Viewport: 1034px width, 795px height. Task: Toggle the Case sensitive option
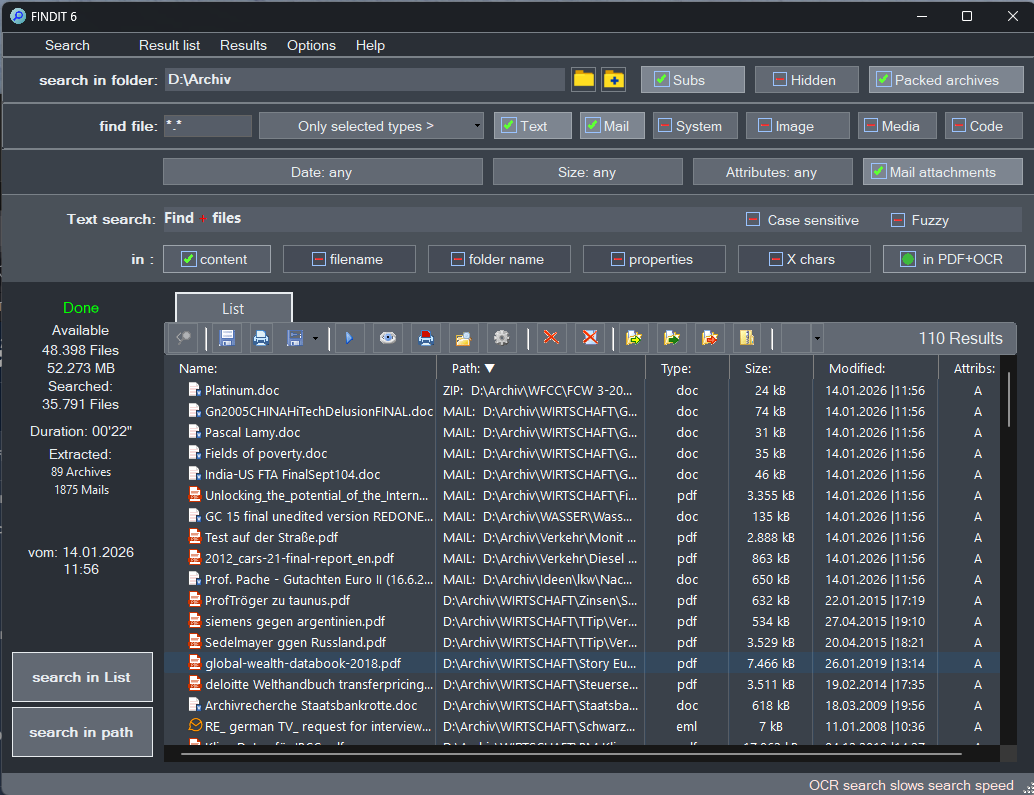pyautogui.click(x=754, y=220)
